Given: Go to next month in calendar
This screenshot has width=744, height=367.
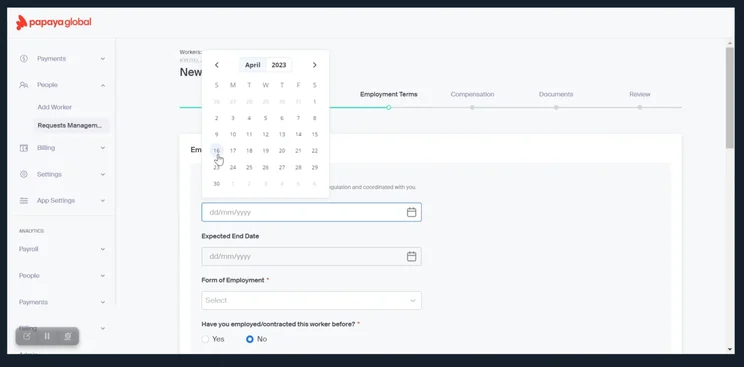Looking at the screenshot, I should [x=315, y=65].
